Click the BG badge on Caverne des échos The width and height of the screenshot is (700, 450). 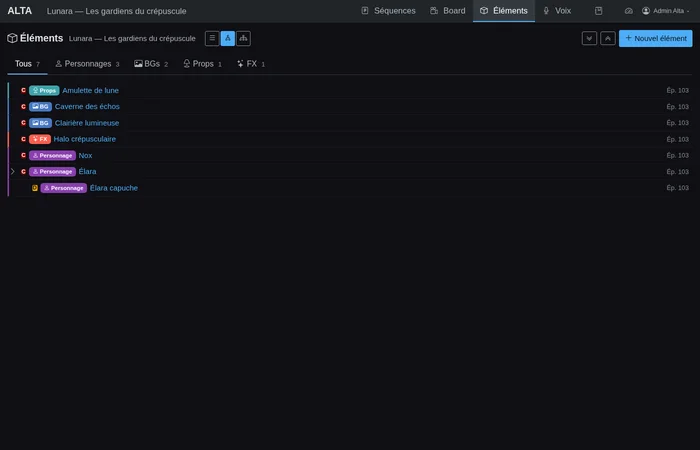click(x=40, y=106)
